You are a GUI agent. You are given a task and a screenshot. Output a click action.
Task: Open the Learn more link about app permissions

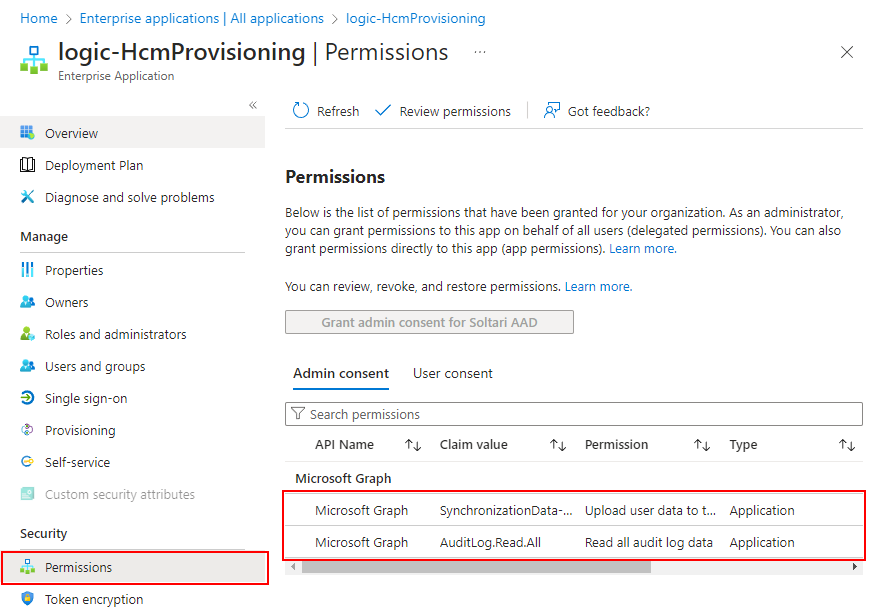point(641,248)
